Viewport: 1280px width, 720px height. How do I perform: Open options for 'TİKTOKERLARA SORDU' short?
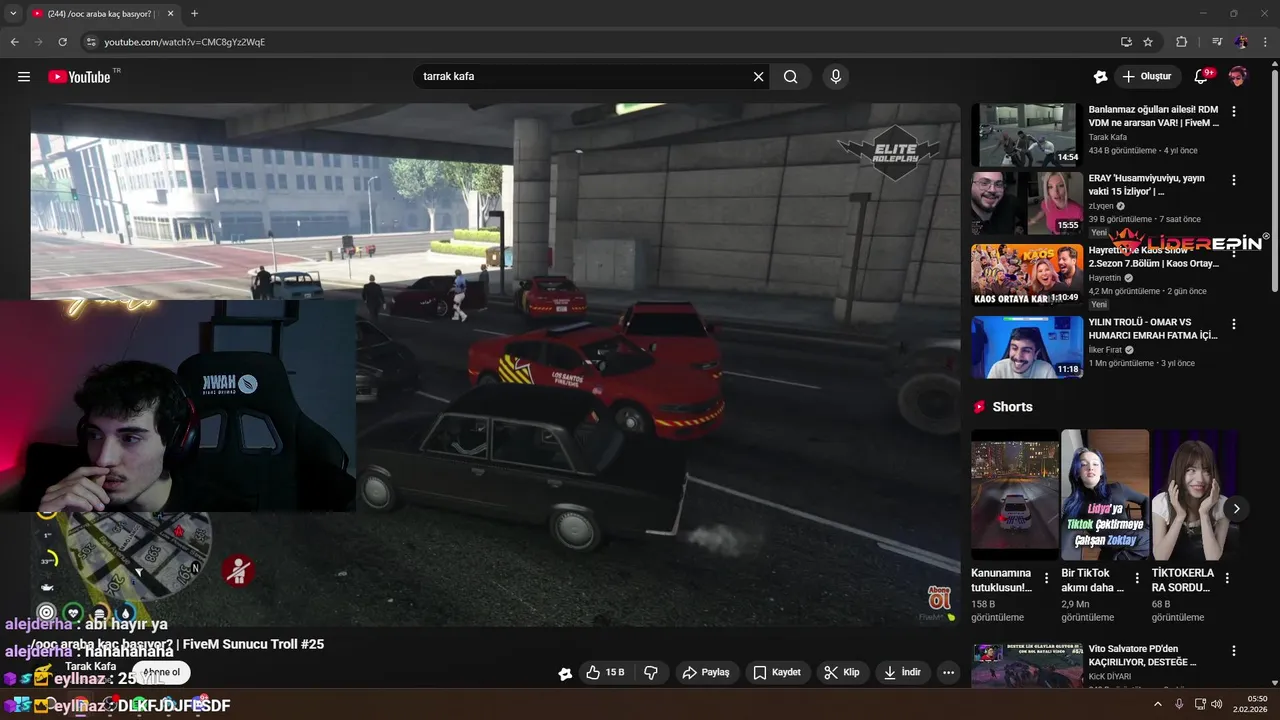1227,578
